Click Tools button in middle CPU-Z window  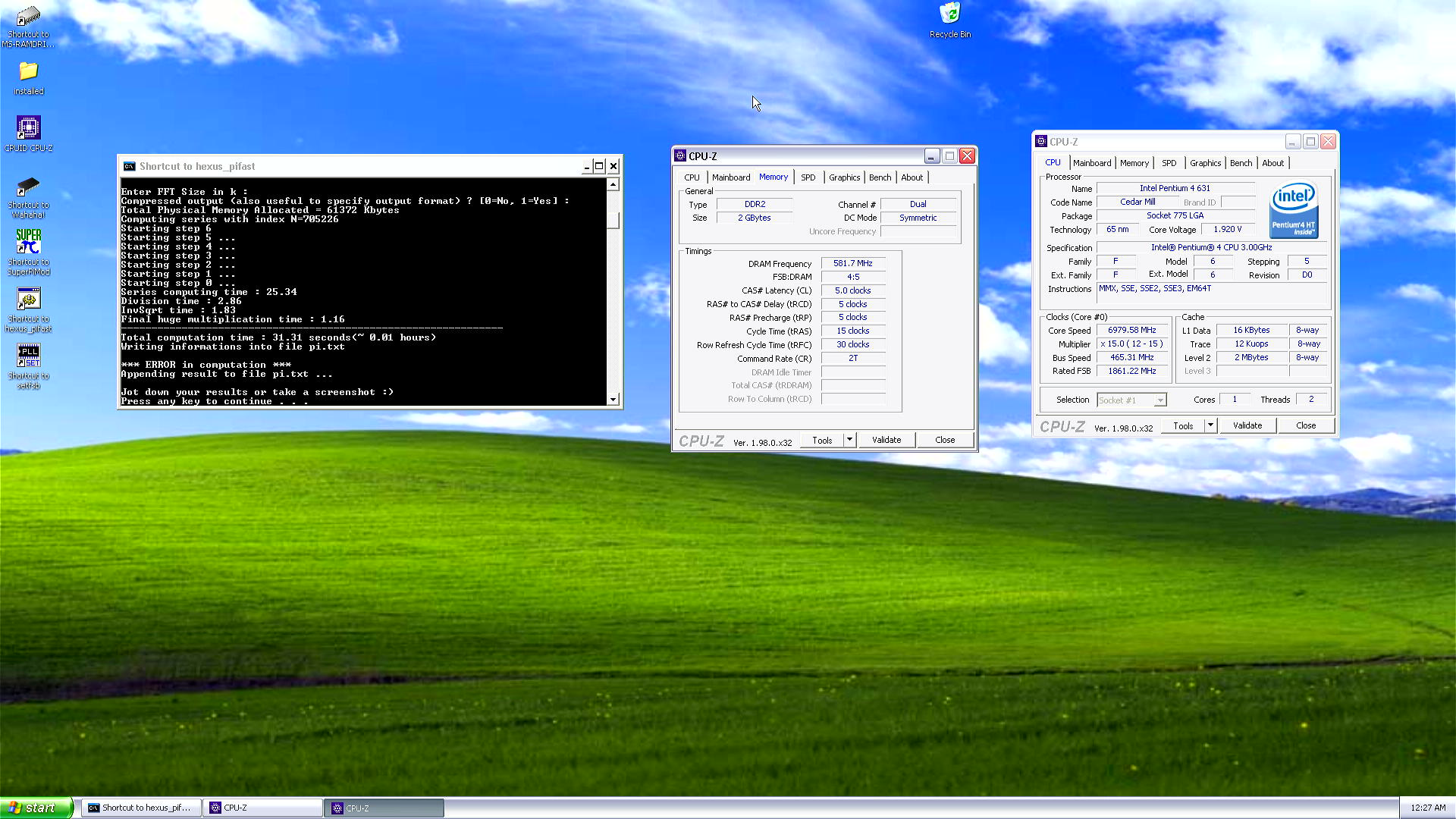point(822,440)
